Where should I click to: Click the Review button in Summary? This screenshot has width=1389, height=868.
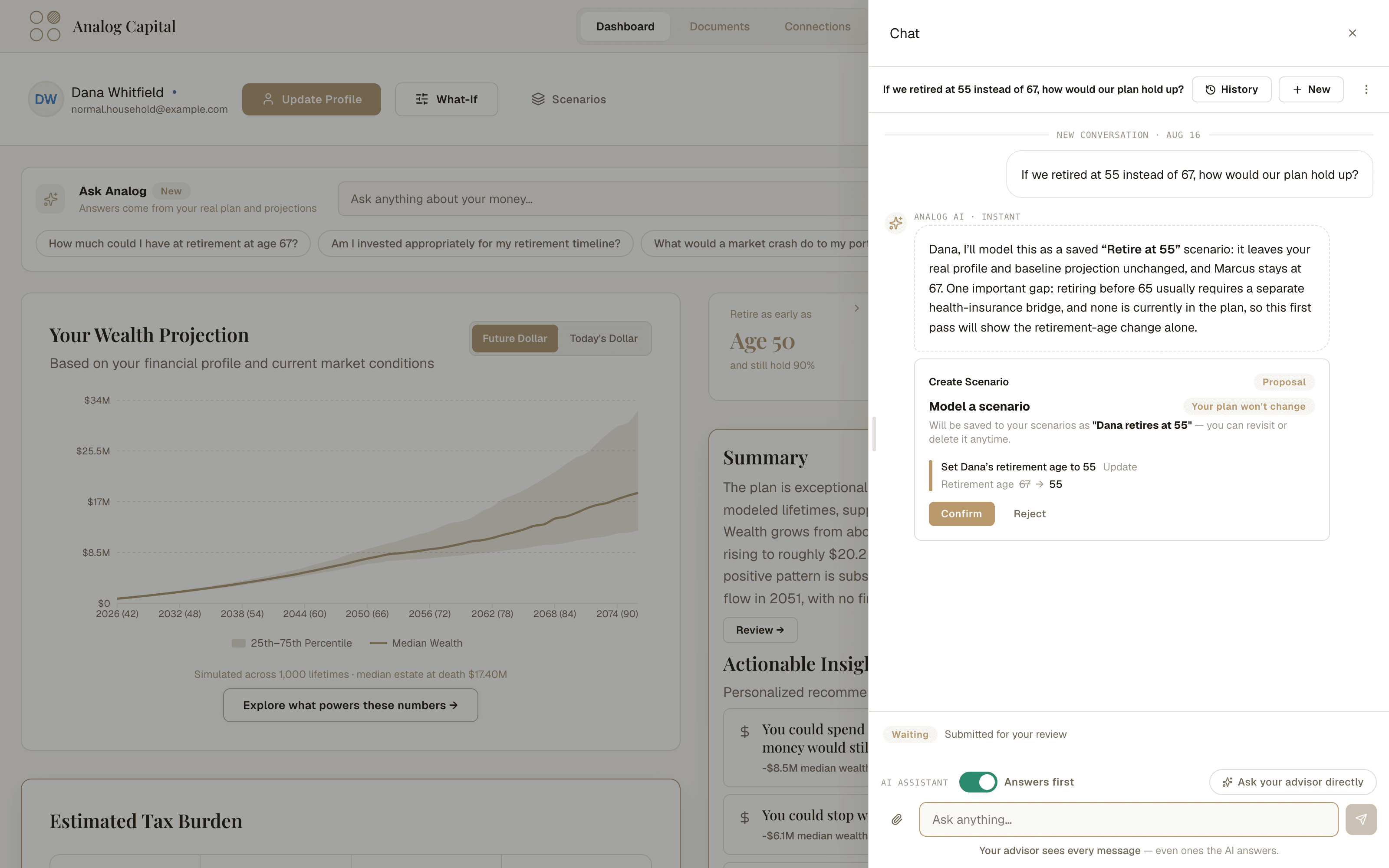(760, 630)
